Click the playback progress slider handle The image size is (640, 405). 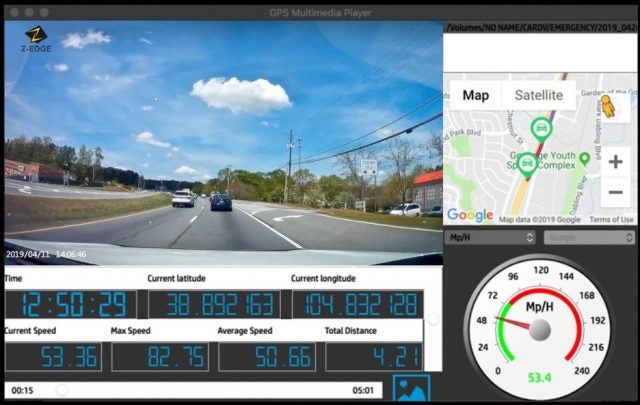point(62,390)
